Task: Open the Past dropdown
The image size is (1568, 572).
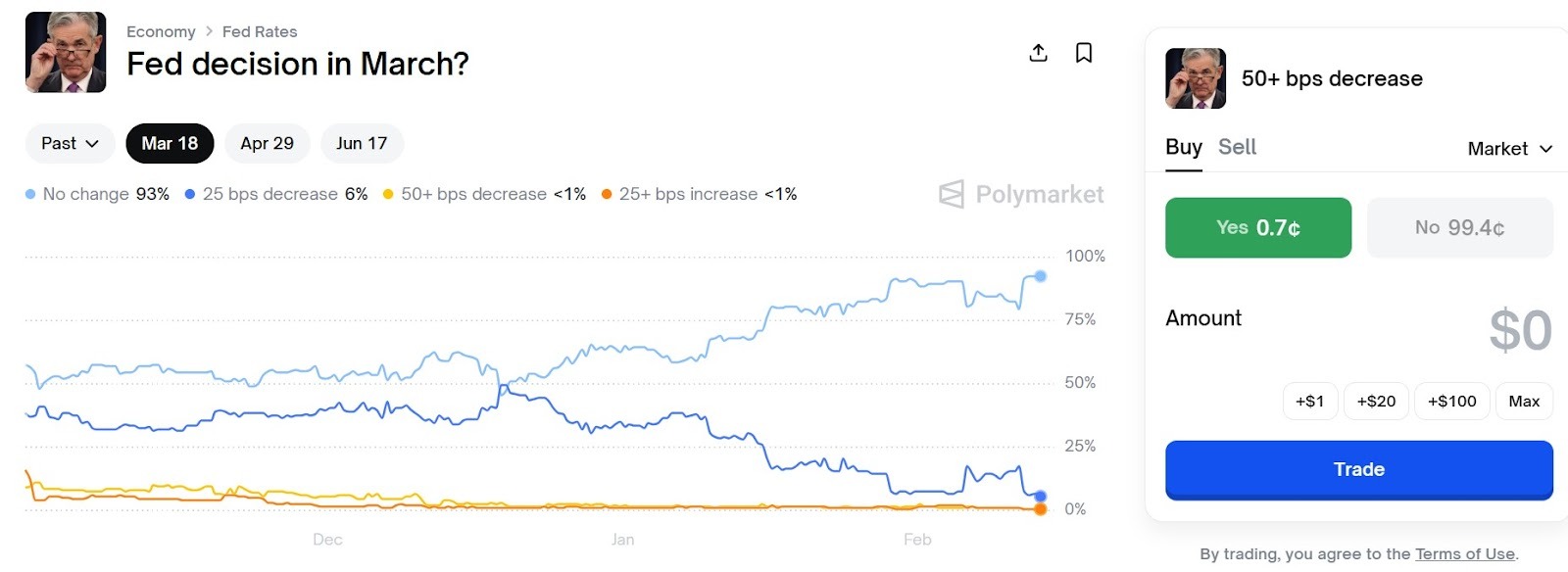Action: coord(70,144)
